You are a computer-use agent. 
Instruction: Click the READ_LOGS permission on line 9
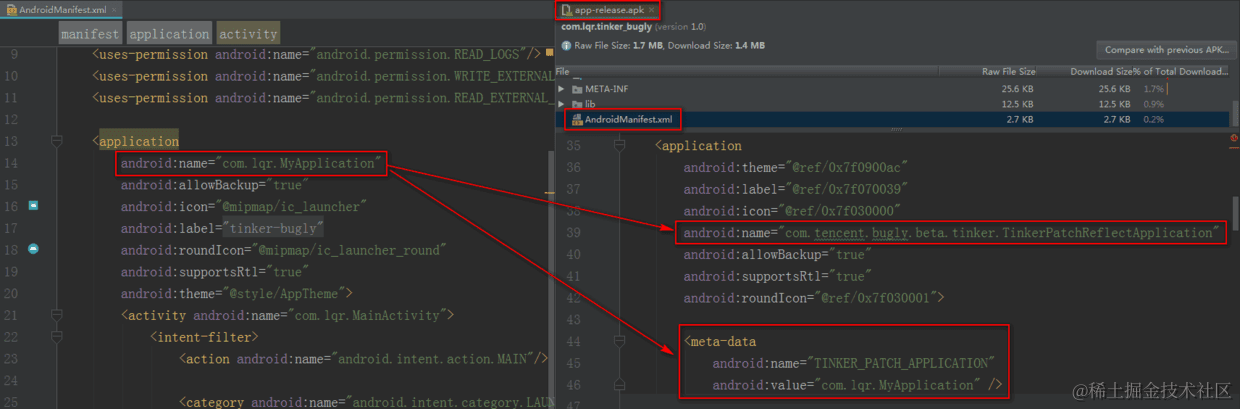click(x=316, y=55)
